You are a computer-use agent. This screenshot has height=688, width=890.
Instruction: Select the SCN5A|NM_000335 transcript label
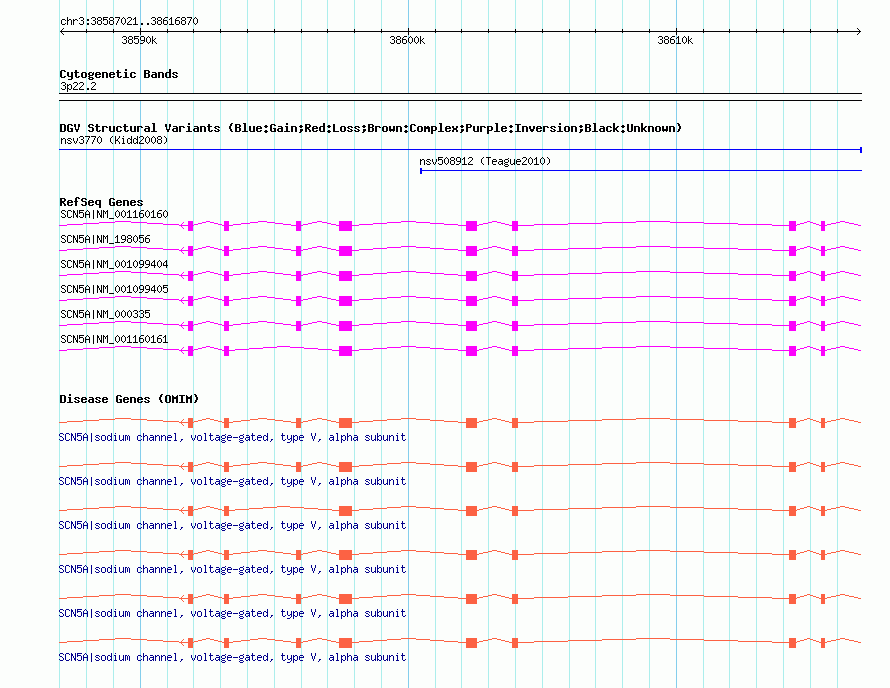pyautogui.click(x=106, y=314)
